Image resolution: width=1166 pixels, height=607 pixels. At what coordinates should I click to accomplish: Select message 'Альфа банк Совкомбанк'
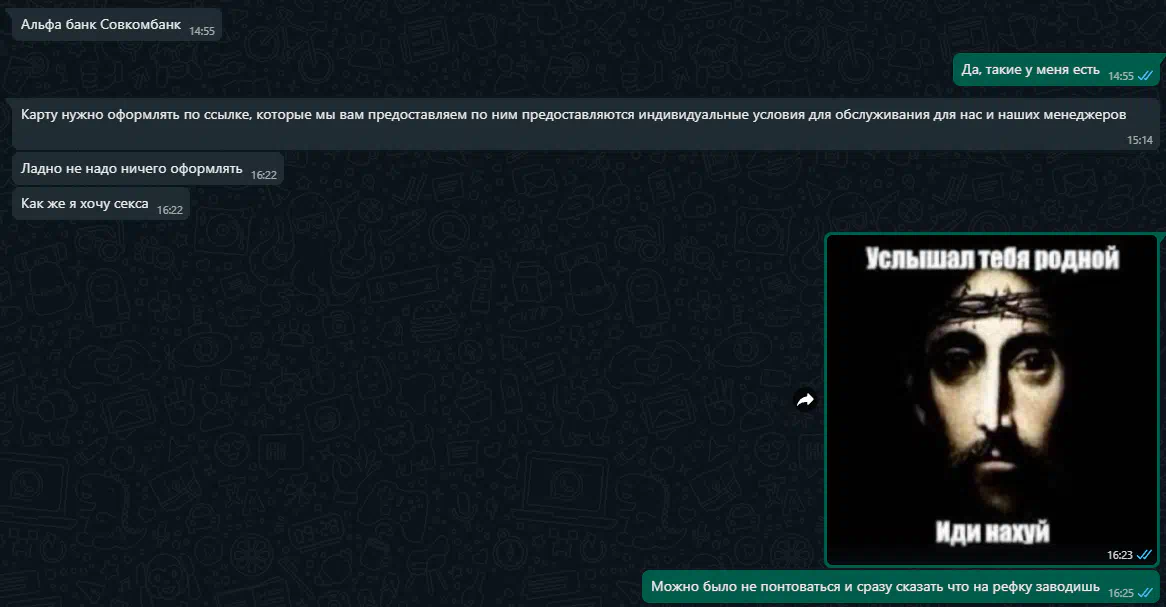117,25
